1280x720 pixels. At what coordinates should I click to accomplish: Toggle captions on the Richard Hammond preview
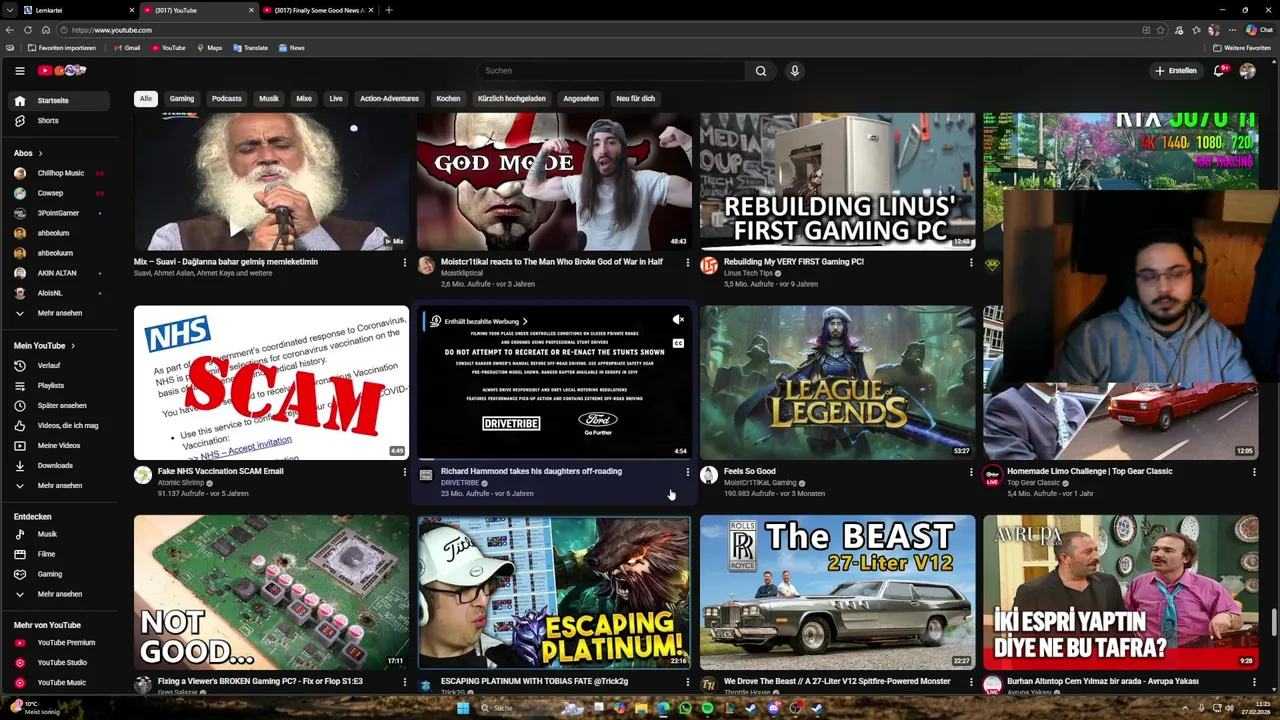[x=678, y=343]
